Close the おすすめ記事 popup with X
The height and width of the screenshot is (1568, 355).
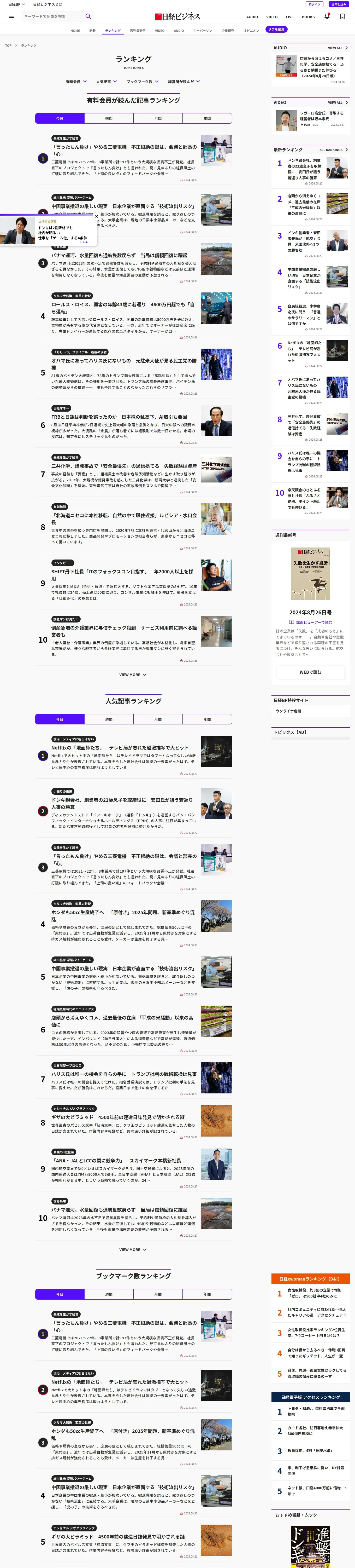(x=96, y=216)
